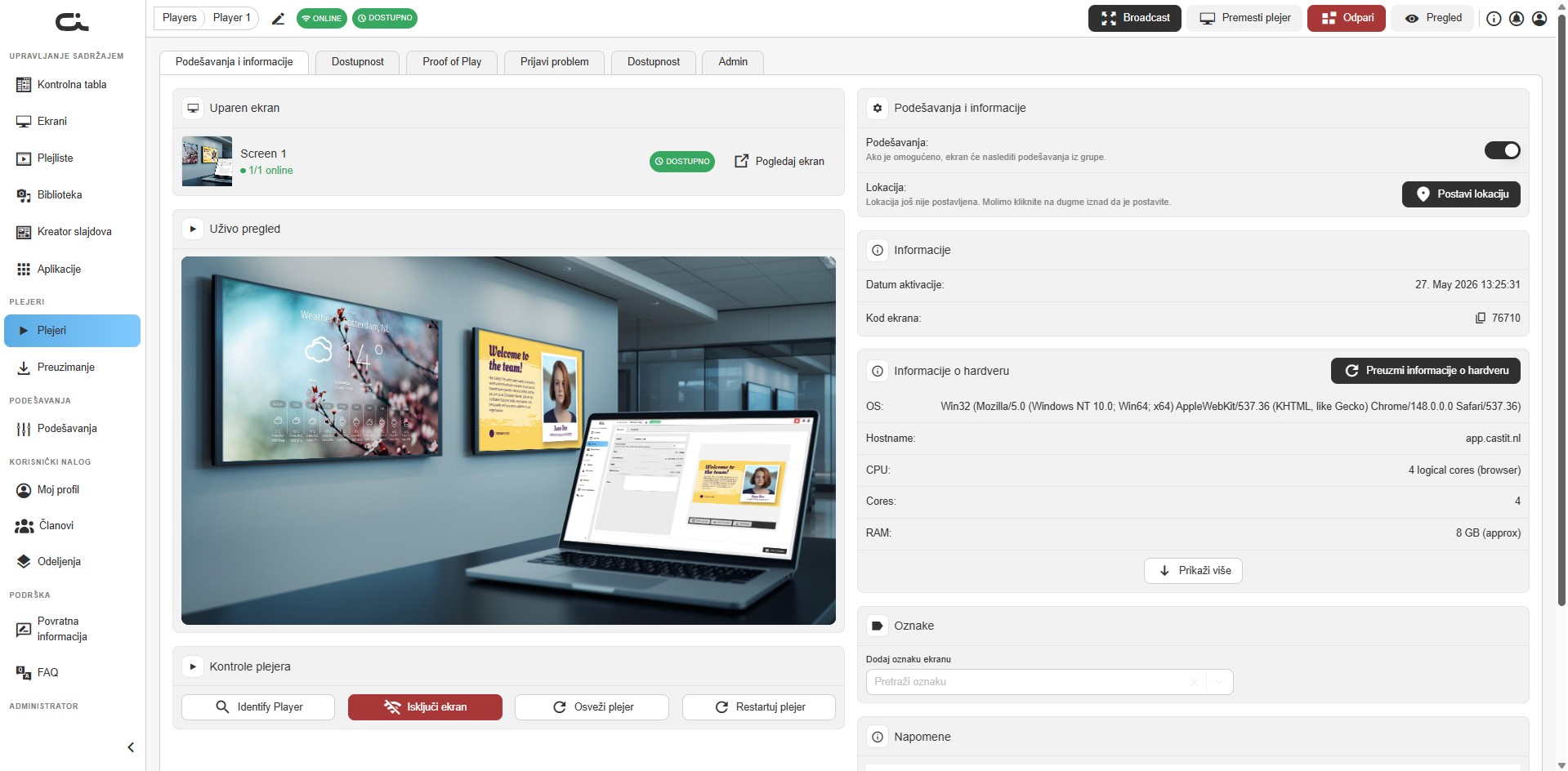Click Premesti plejer button

1244,18
